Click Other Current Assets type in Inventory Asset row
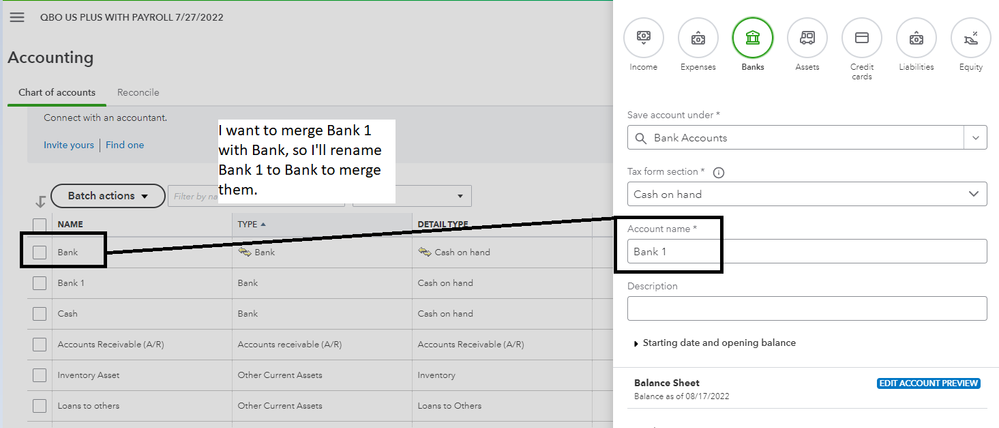Viewport: 999px width, 428px height. [x=280, y=375]
